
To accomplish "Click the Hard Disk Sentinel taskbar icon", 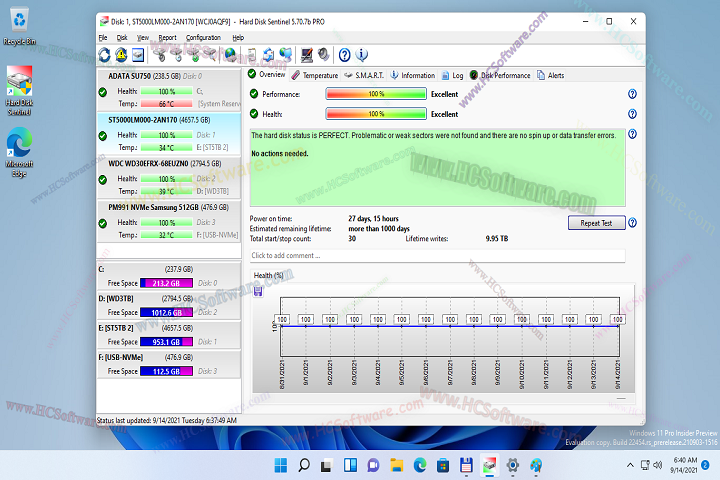I will (x=489, y=465).
